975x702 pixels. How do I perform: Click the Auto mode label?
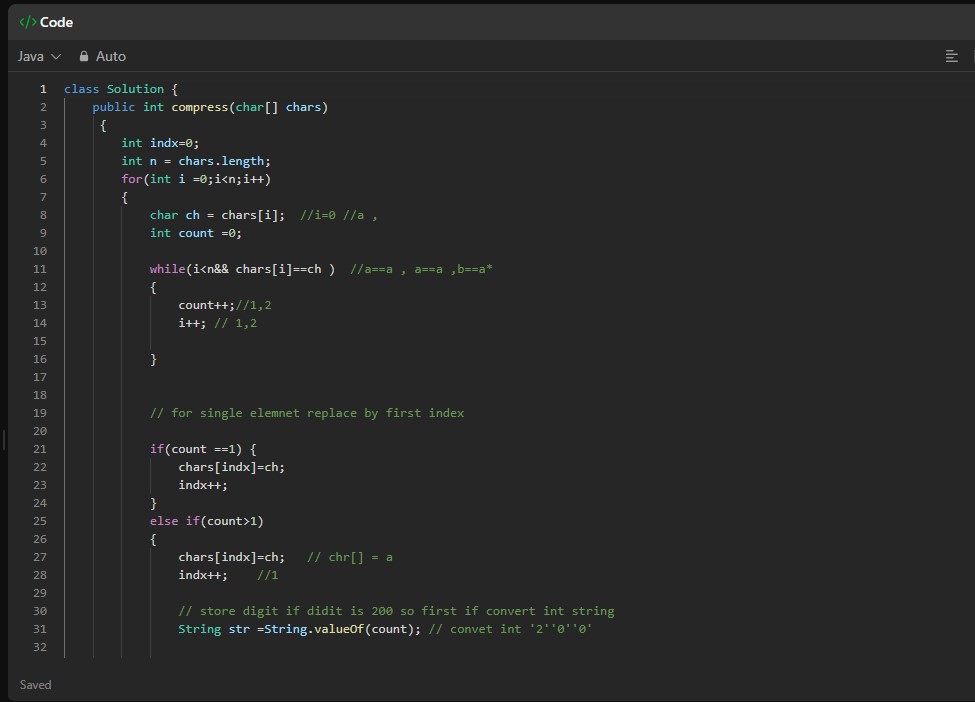pos(111,57)
